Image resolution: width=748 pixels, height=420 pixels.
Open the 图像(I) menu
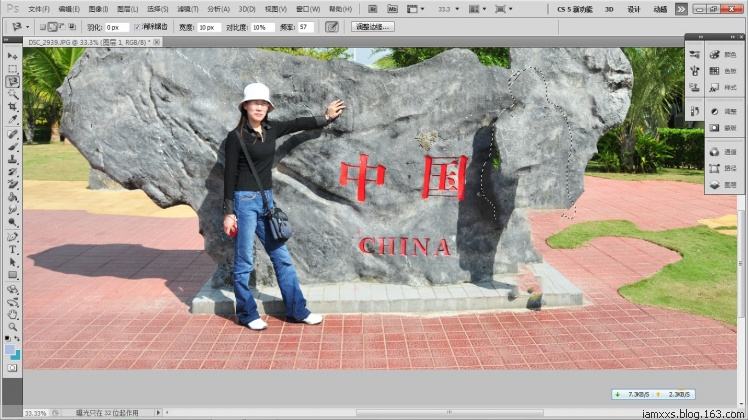coord(98,9)
